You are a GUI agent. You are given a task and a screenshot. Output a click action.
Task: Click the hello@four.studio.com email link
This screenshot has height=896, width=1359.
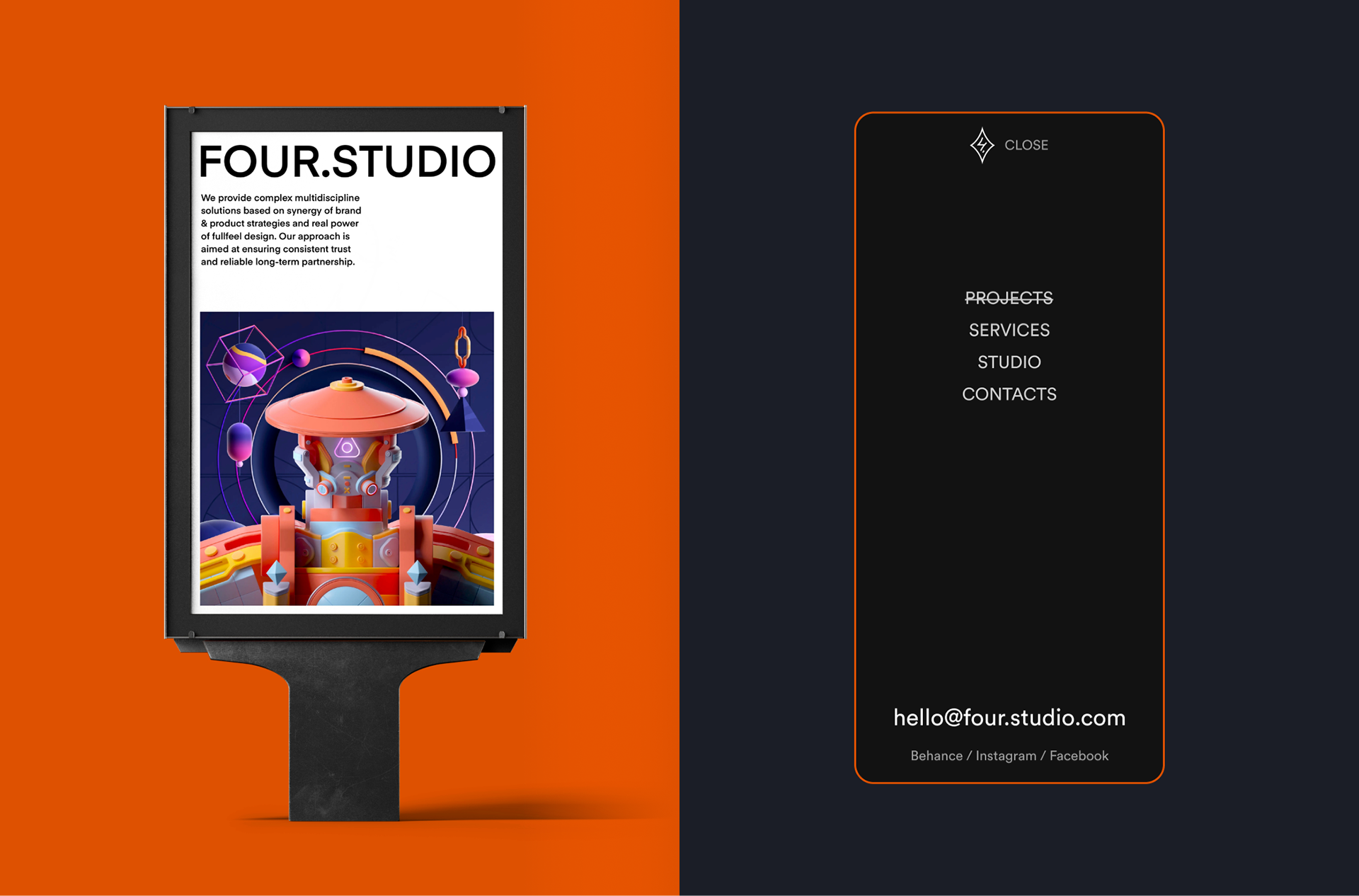pyautogui.click(x=1009, y=718)
